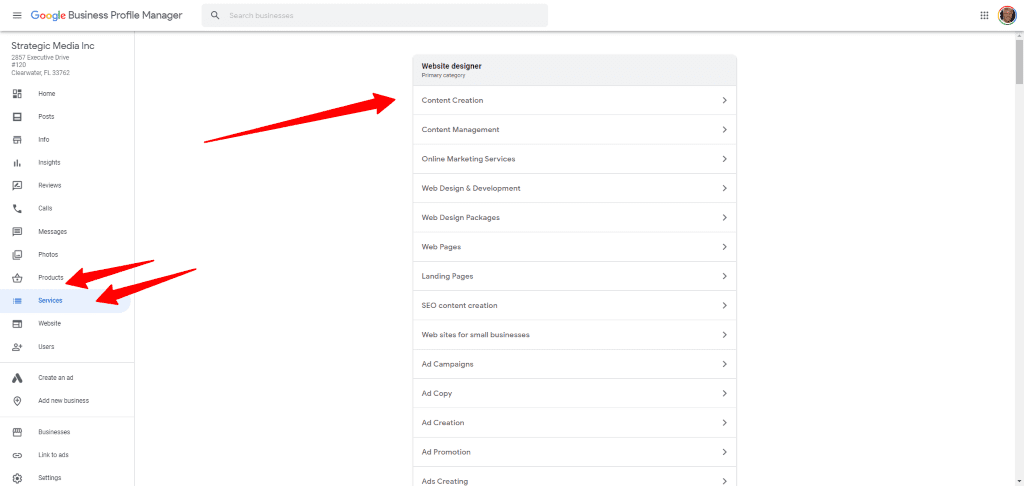
Task: Click the Photos gallery icon
Action: point(17,255)
